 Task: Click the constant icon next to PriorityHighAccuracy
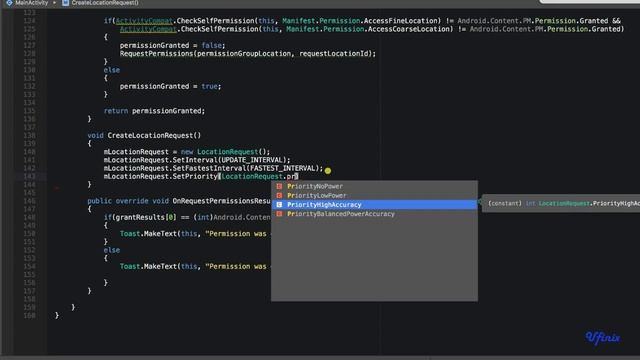pos(279,204)
